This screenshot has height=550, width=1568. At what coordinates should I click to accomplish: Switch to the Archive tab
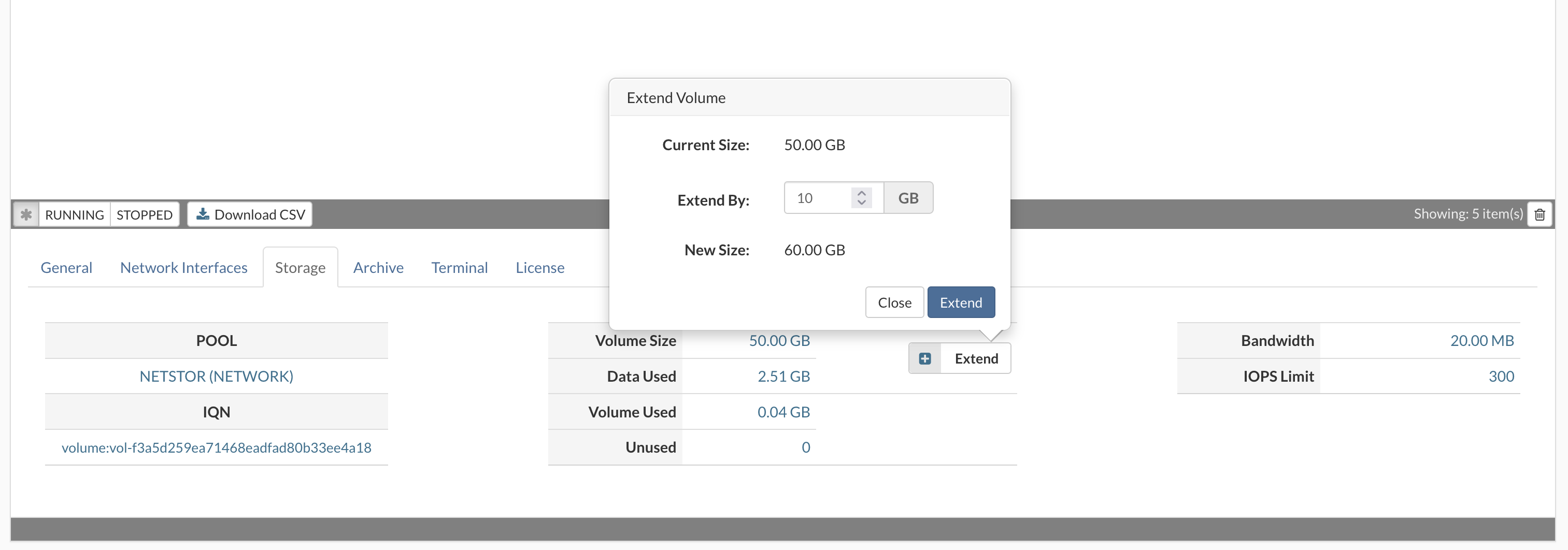(378, 267)
